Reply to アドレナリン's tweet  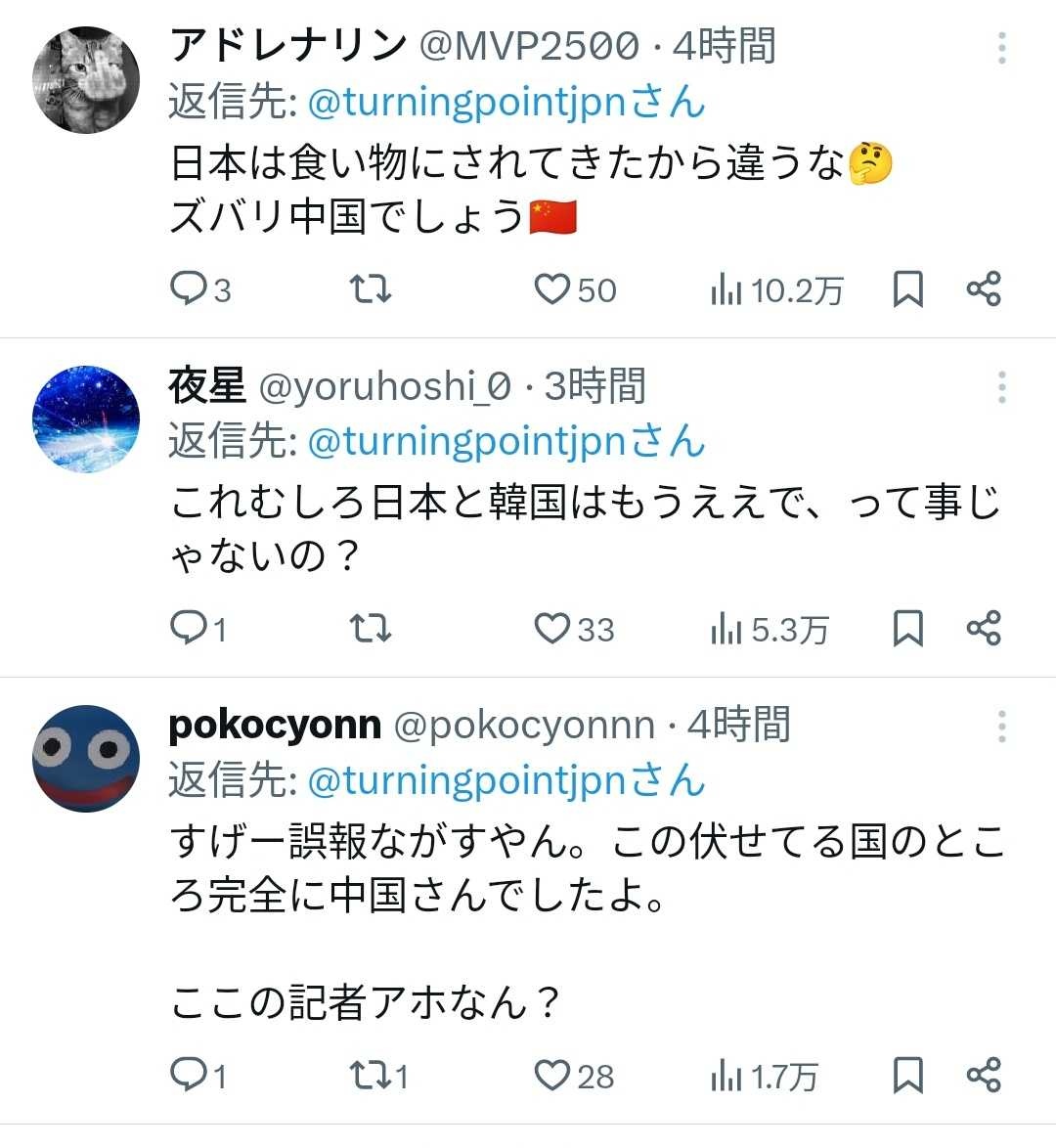tap(188, 289)
